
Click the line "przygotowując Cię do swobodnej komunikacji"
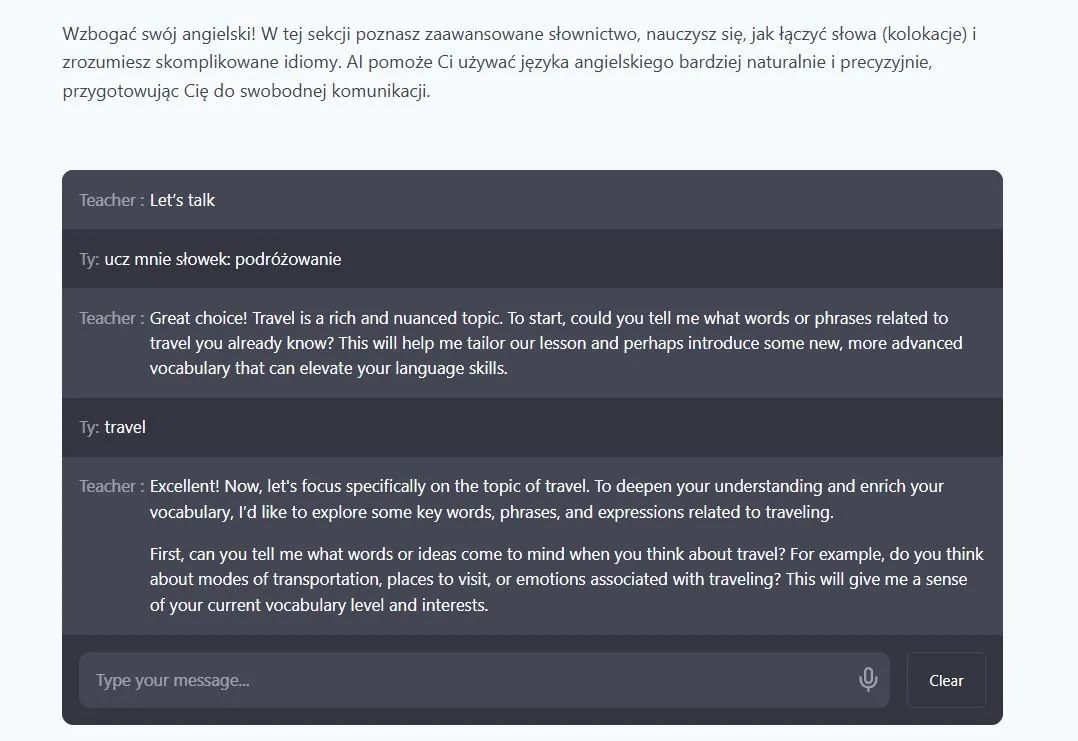point(246,92)
